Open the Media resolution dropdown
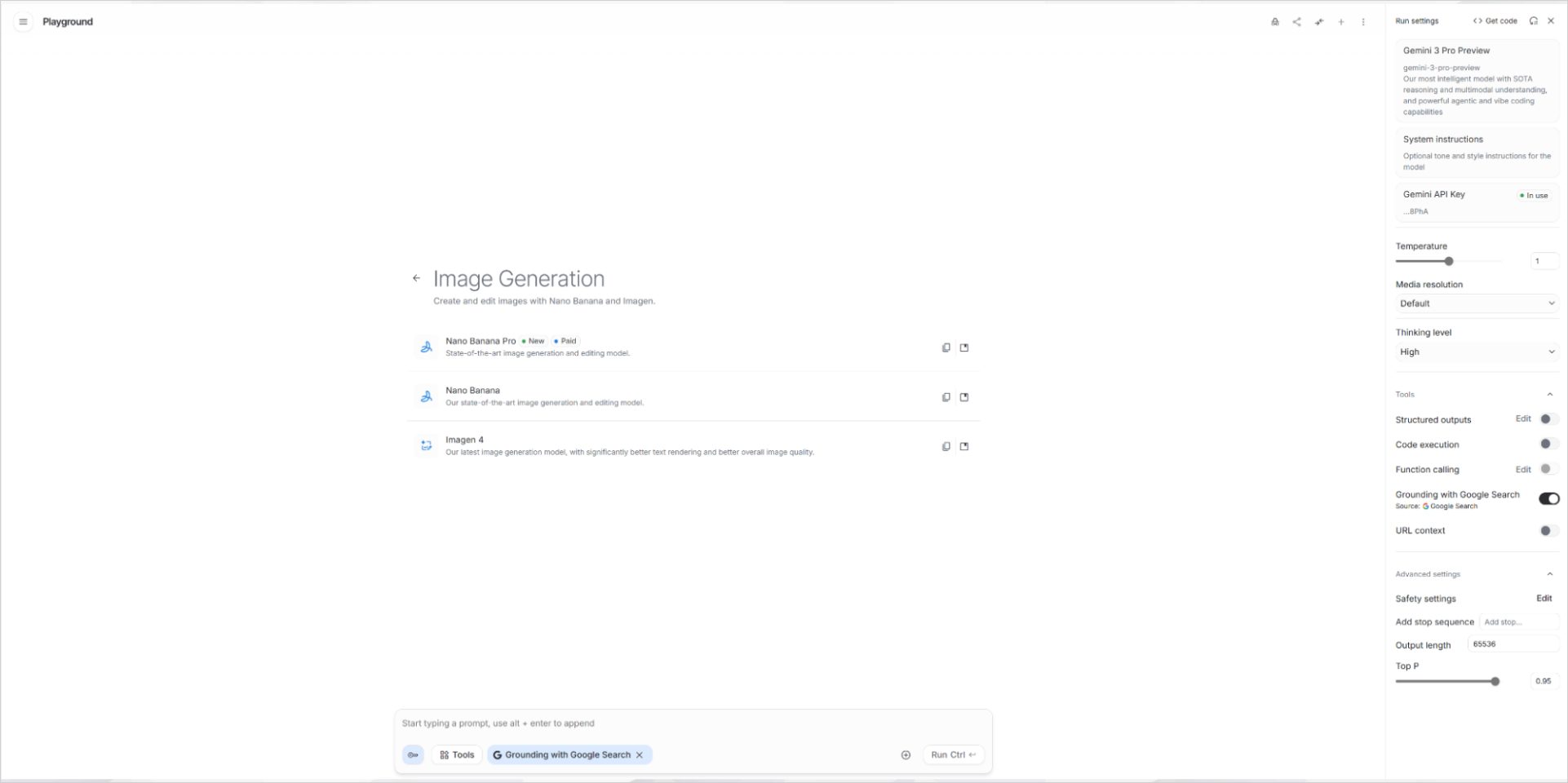 click(1477, 303)
